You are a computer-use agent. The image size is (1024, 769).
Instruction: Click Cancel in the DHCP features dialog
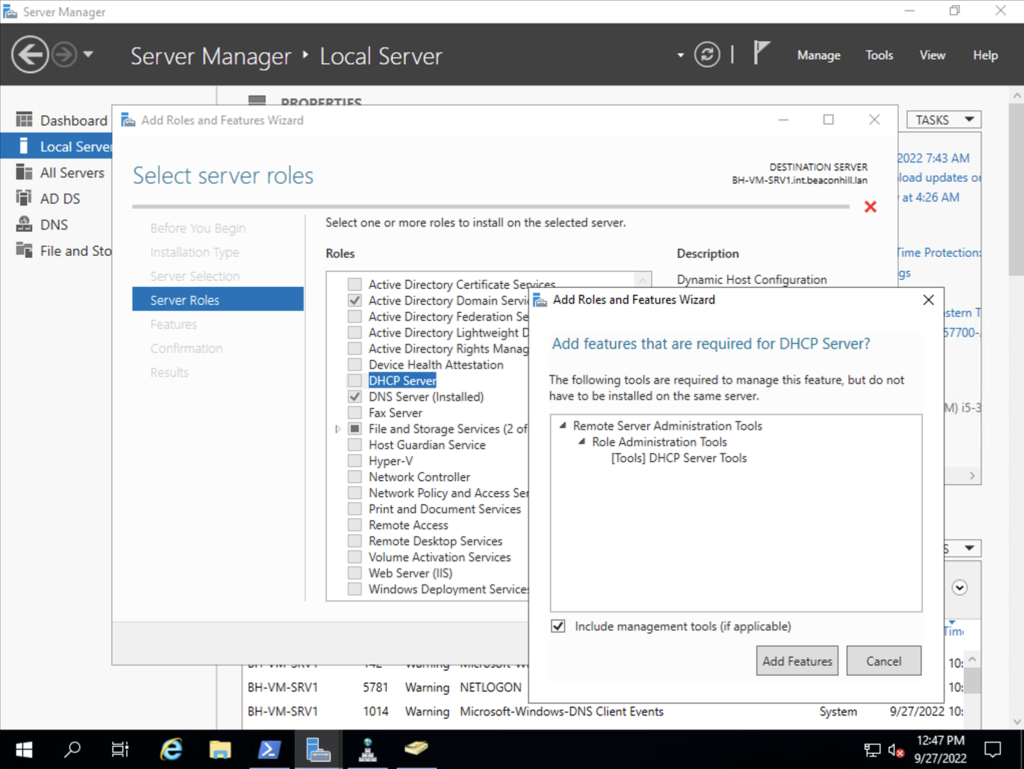(x=884, y=661)
